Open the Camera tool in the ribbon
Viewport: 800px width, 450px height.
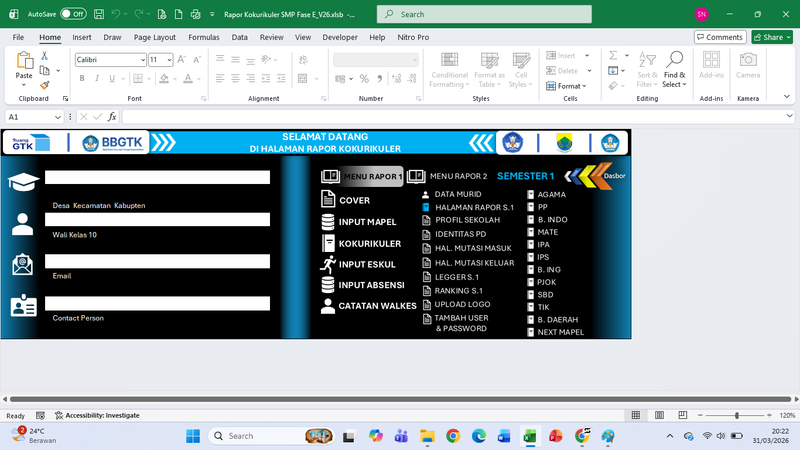click(x=747, y=66)
